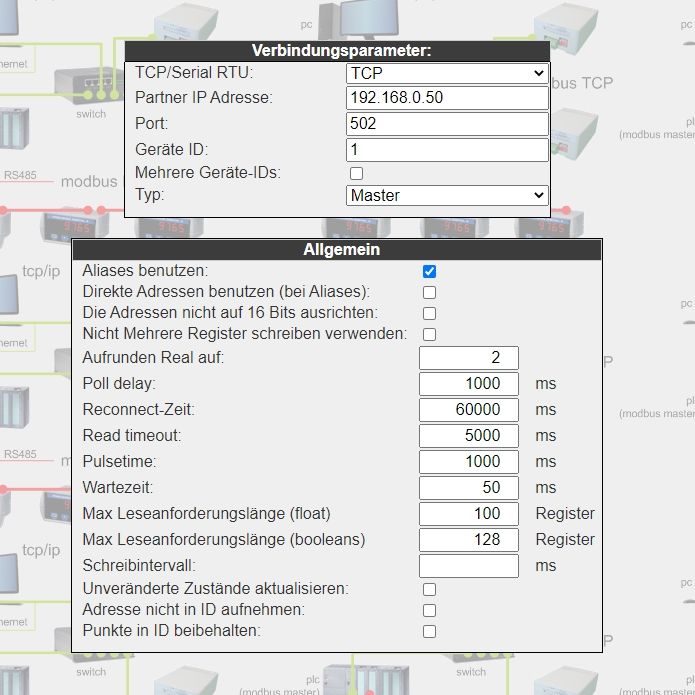Click the Punkte in ID beibehalten label

[172, 630]
